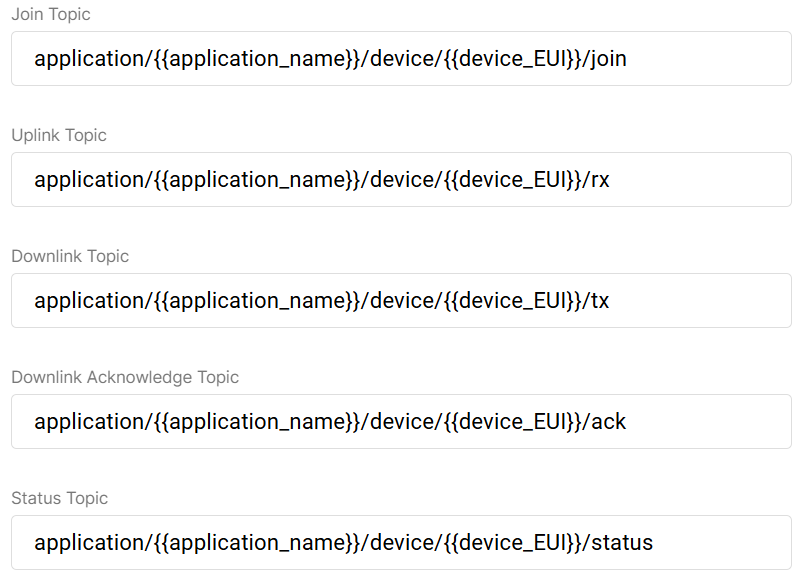Click "{{application_name}}" in the Downlink Topic field
804x584 pixels.
255,300
